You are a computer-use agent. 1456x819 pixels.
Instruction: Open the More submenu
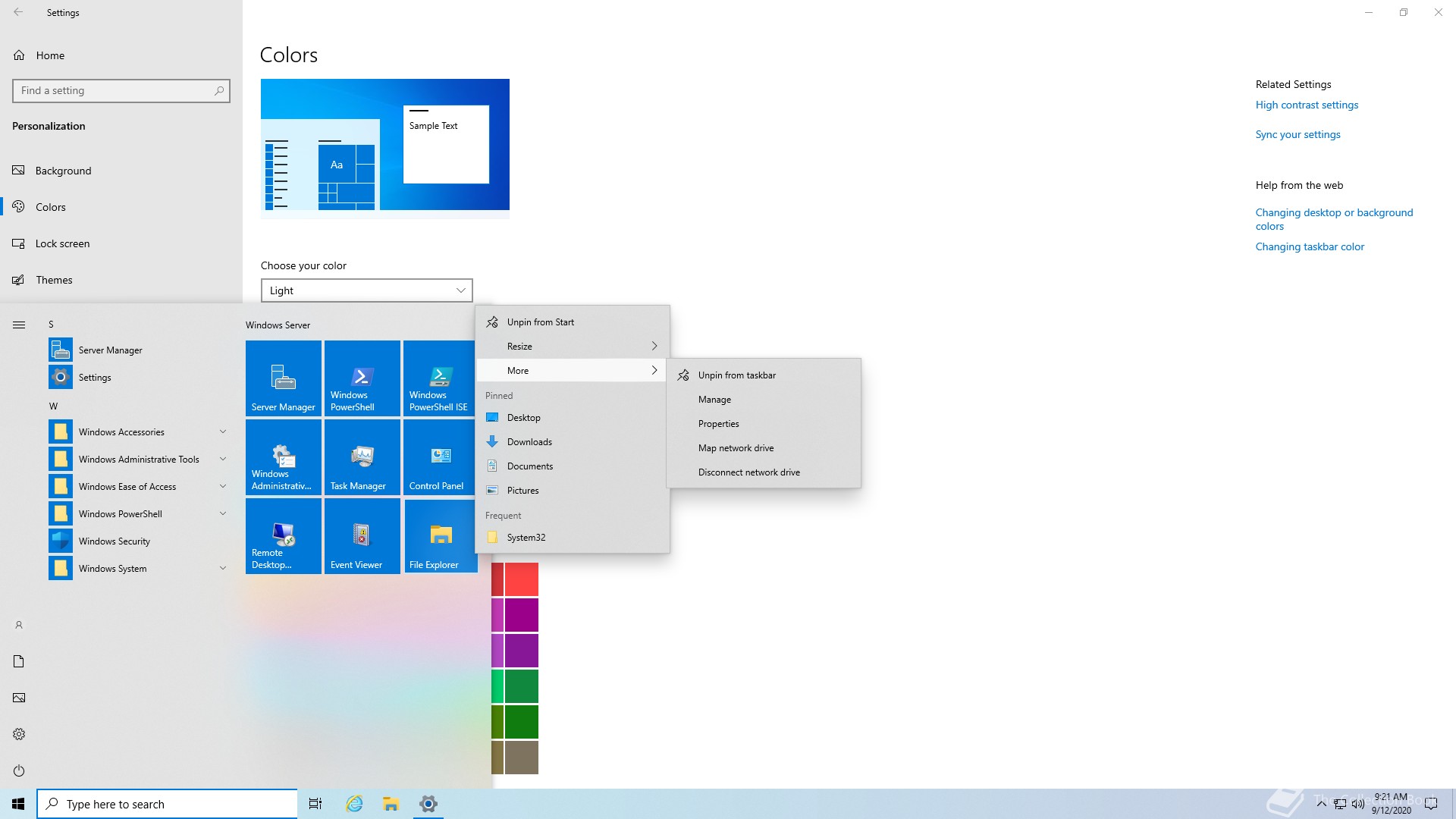(x=573, y=370)
